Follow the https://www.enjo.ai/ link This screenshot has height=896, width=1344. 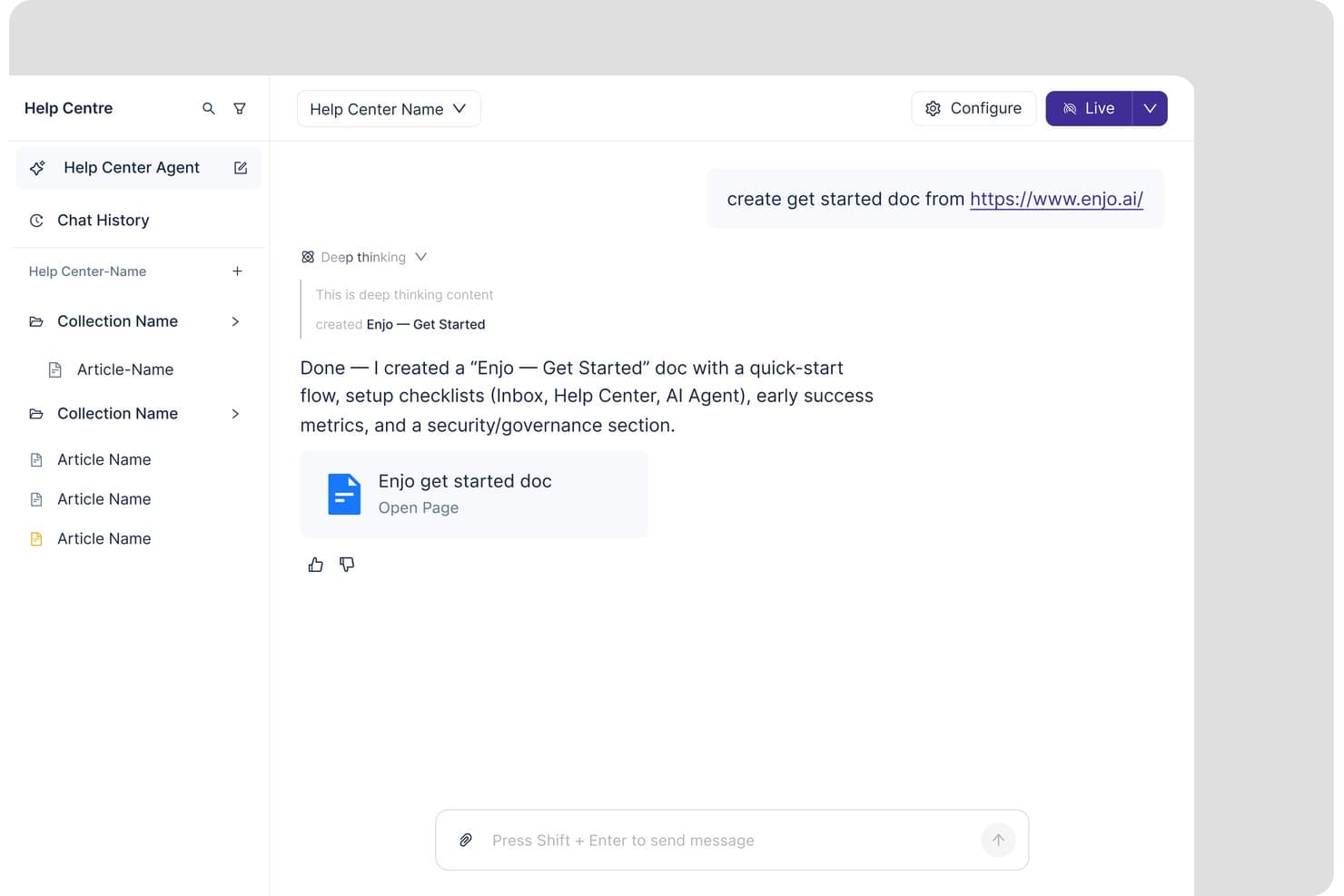click(x=1056, y=200)
